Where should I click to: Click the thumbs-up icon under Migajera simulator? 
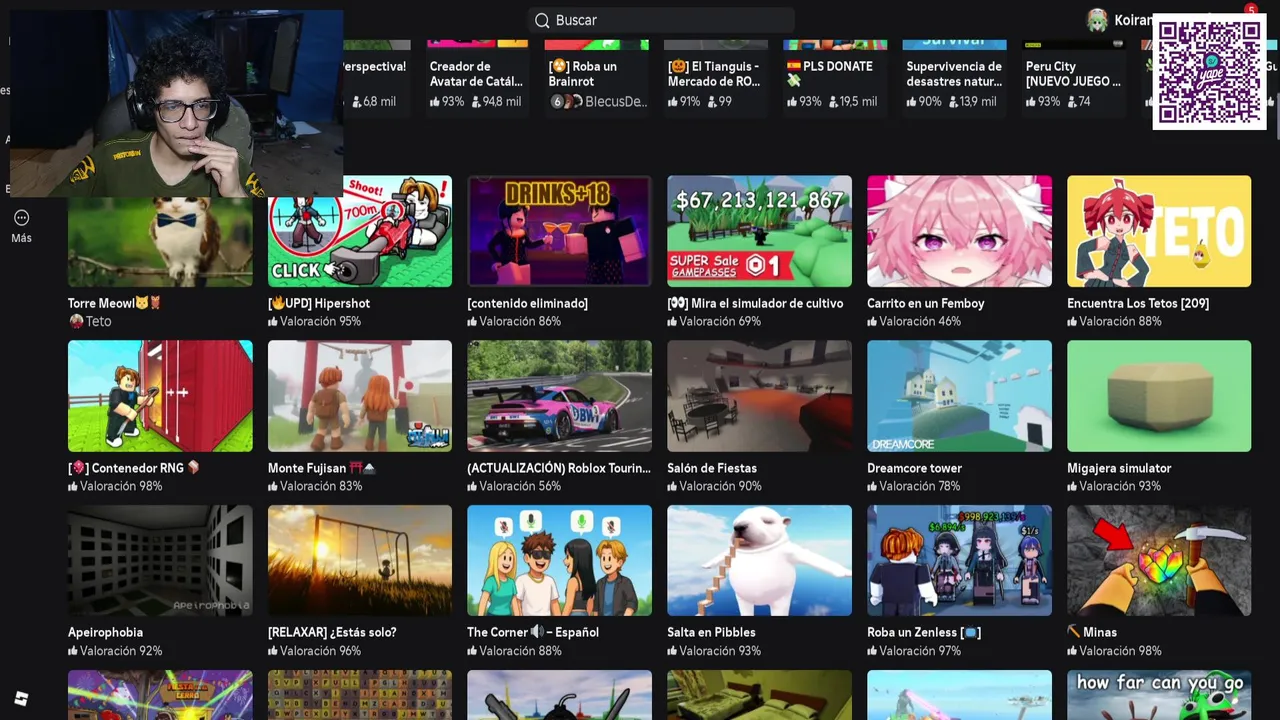(1072, 486)
